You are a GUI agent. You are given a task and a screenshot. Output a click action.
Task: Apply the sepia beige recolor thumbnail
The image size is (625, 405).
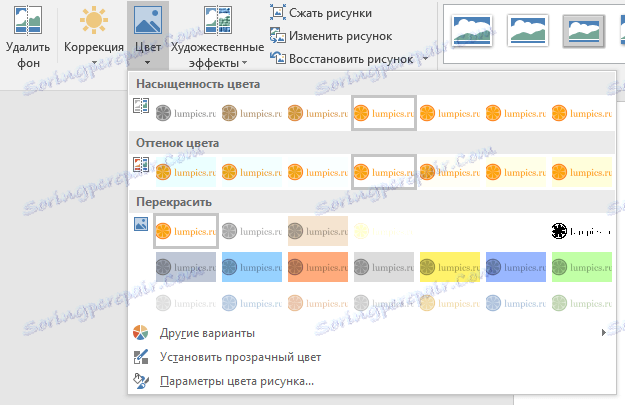click(318, 231)
